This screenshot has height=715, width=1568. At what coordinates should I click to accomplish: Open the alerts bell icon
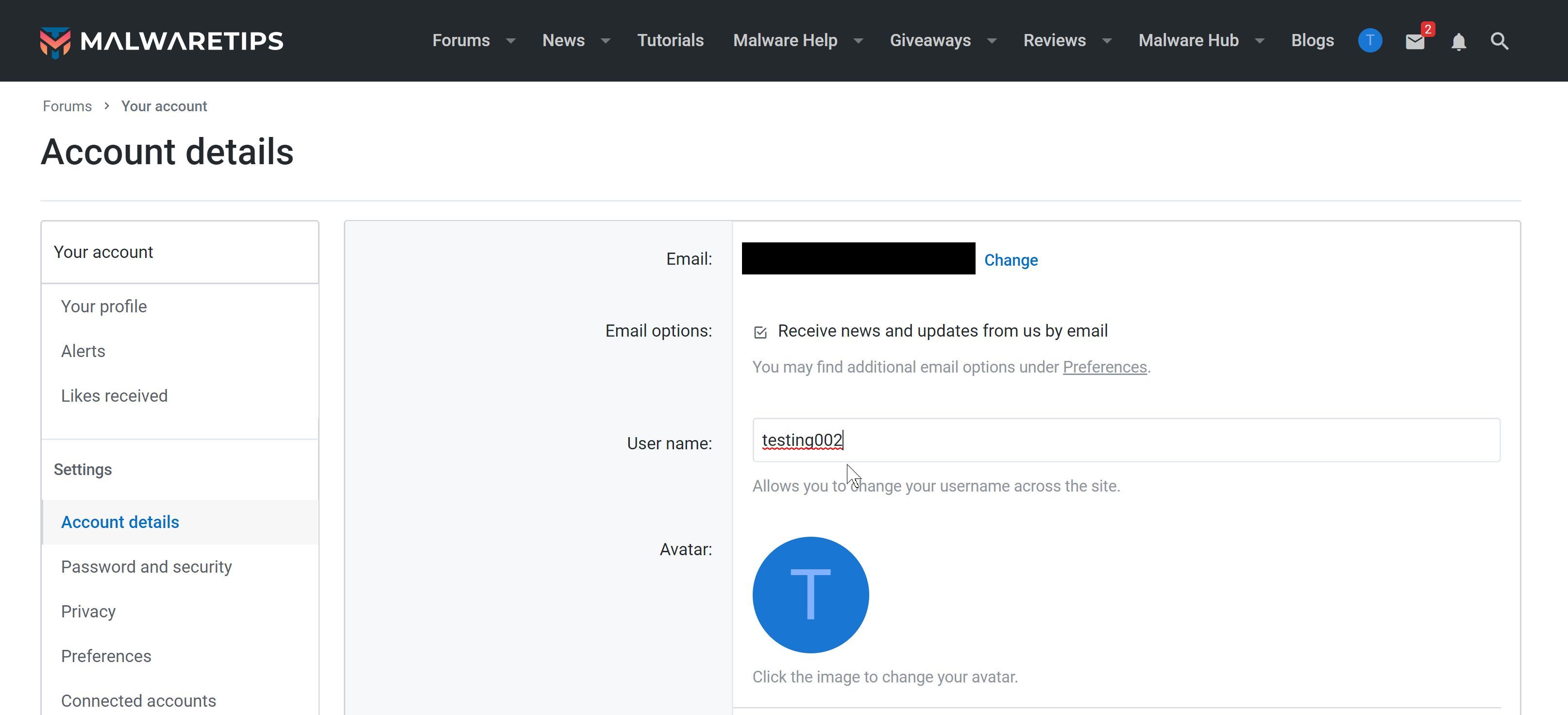[x=1458, y=41]
